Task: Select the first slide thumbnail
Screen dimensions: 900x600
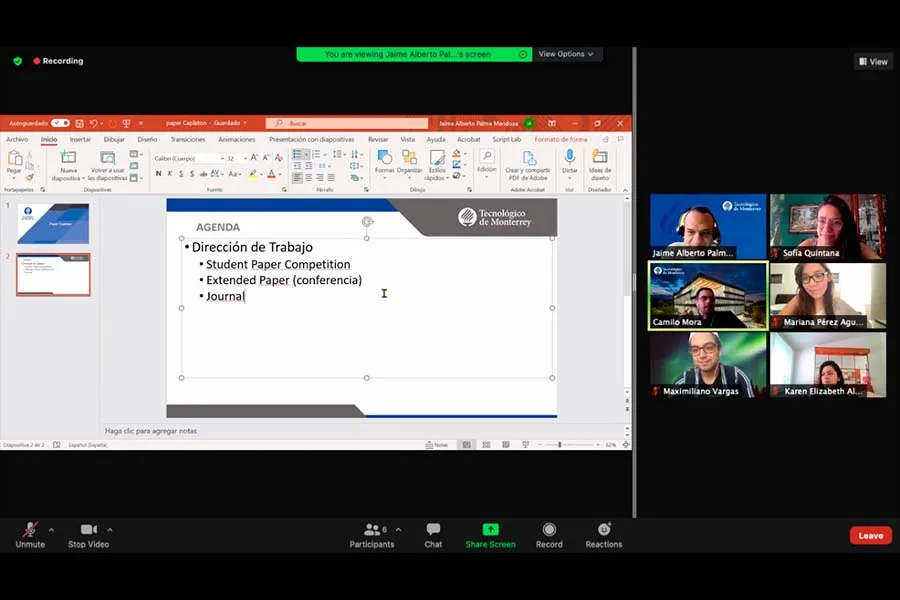Action: pyautogui.click(x=53, y=223)
